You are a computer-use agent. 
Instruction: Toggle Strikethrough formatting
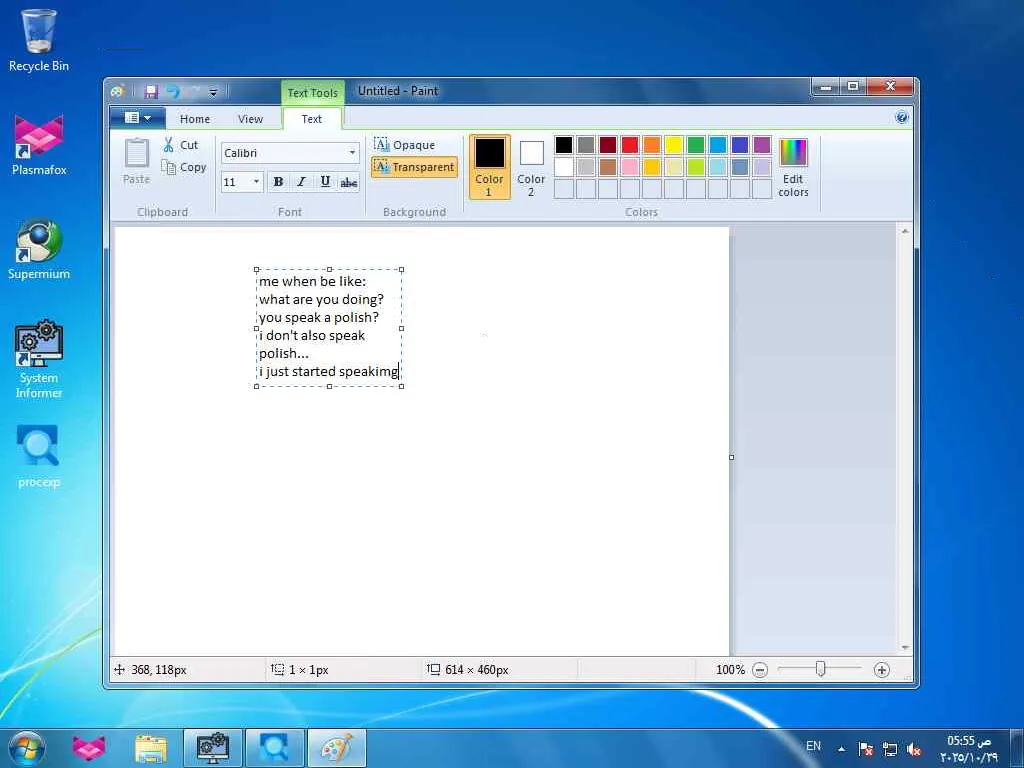349,183
